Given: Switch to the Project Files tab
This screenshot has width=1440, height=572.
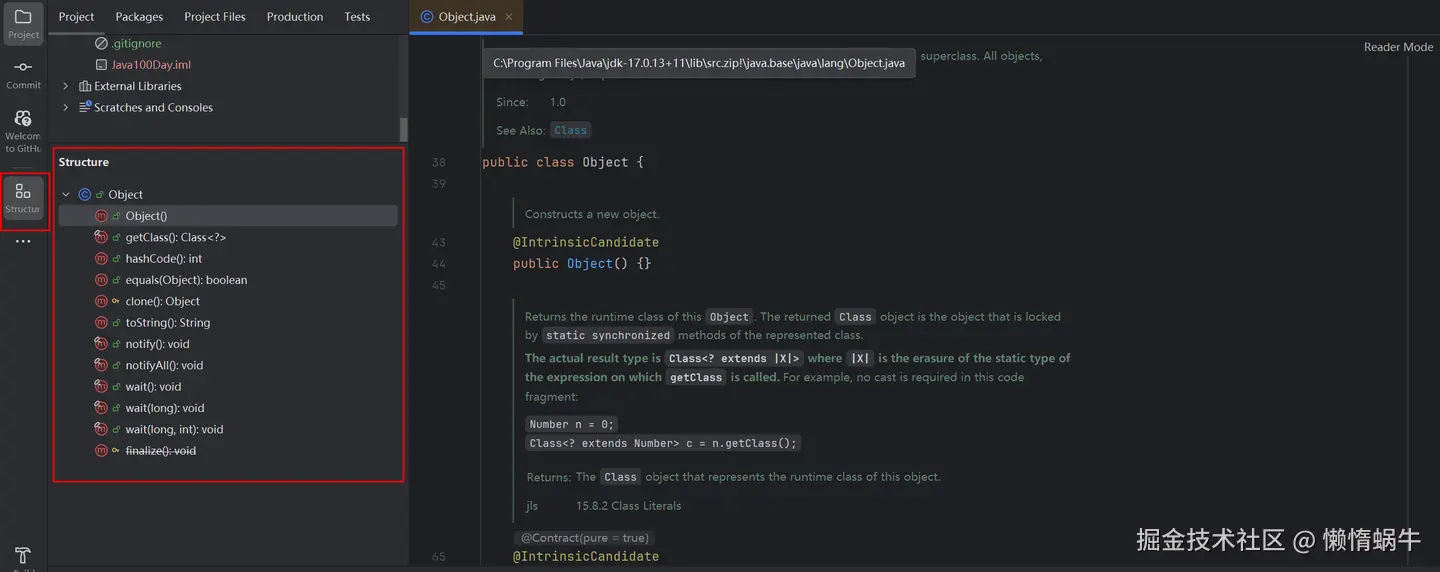Looking at the screenshot, I should (x=214, y=17).
